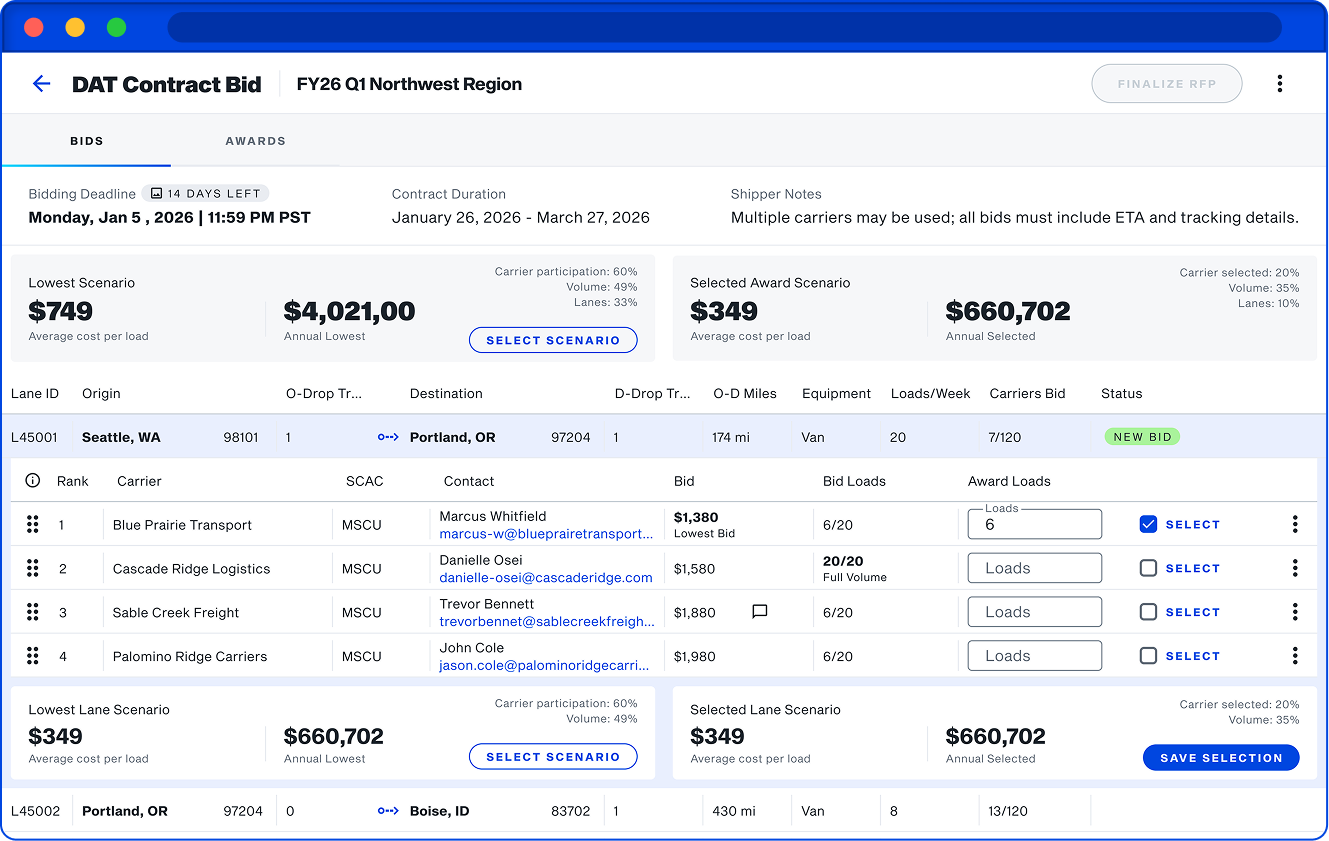Open the page kebab menu beside Finalize RFP

click(x=1279, y=84)
